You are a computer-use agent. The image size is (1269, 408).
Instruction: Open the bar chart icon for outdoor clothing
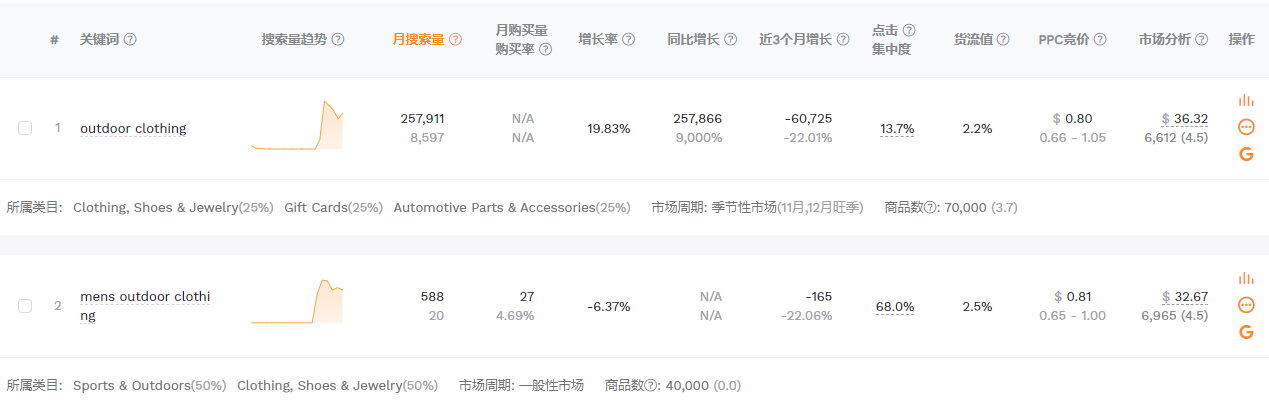pos(1246,100)
